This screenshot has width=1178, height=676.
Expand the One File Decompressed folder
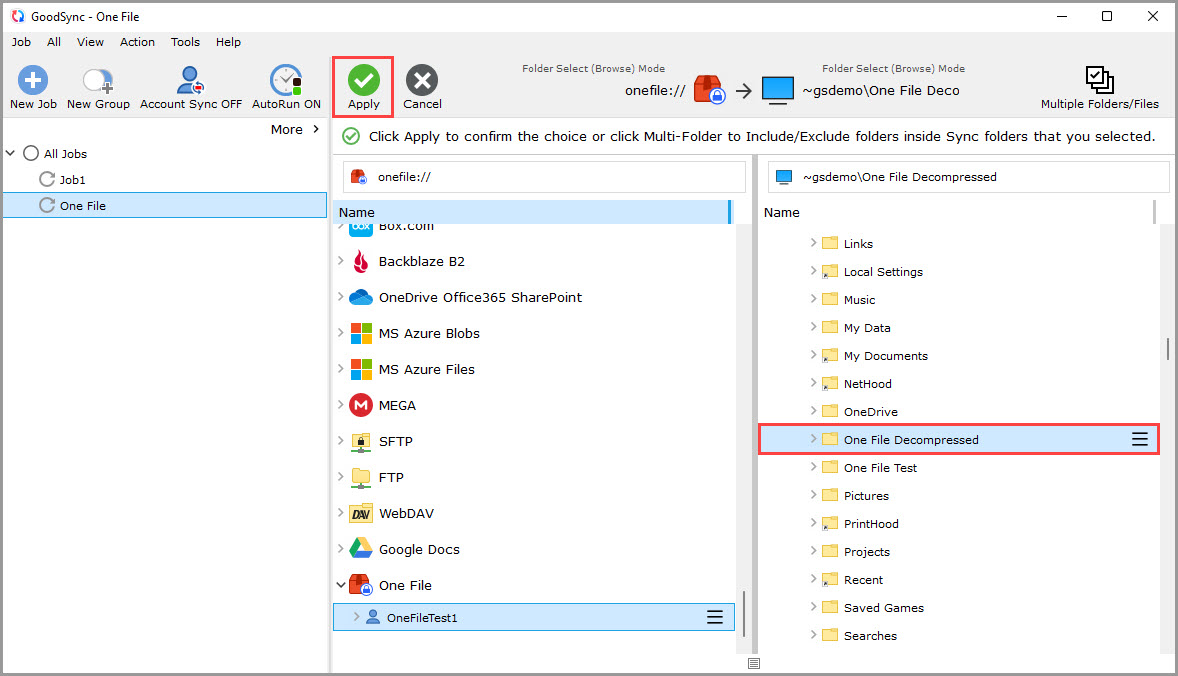pos(813,439)
